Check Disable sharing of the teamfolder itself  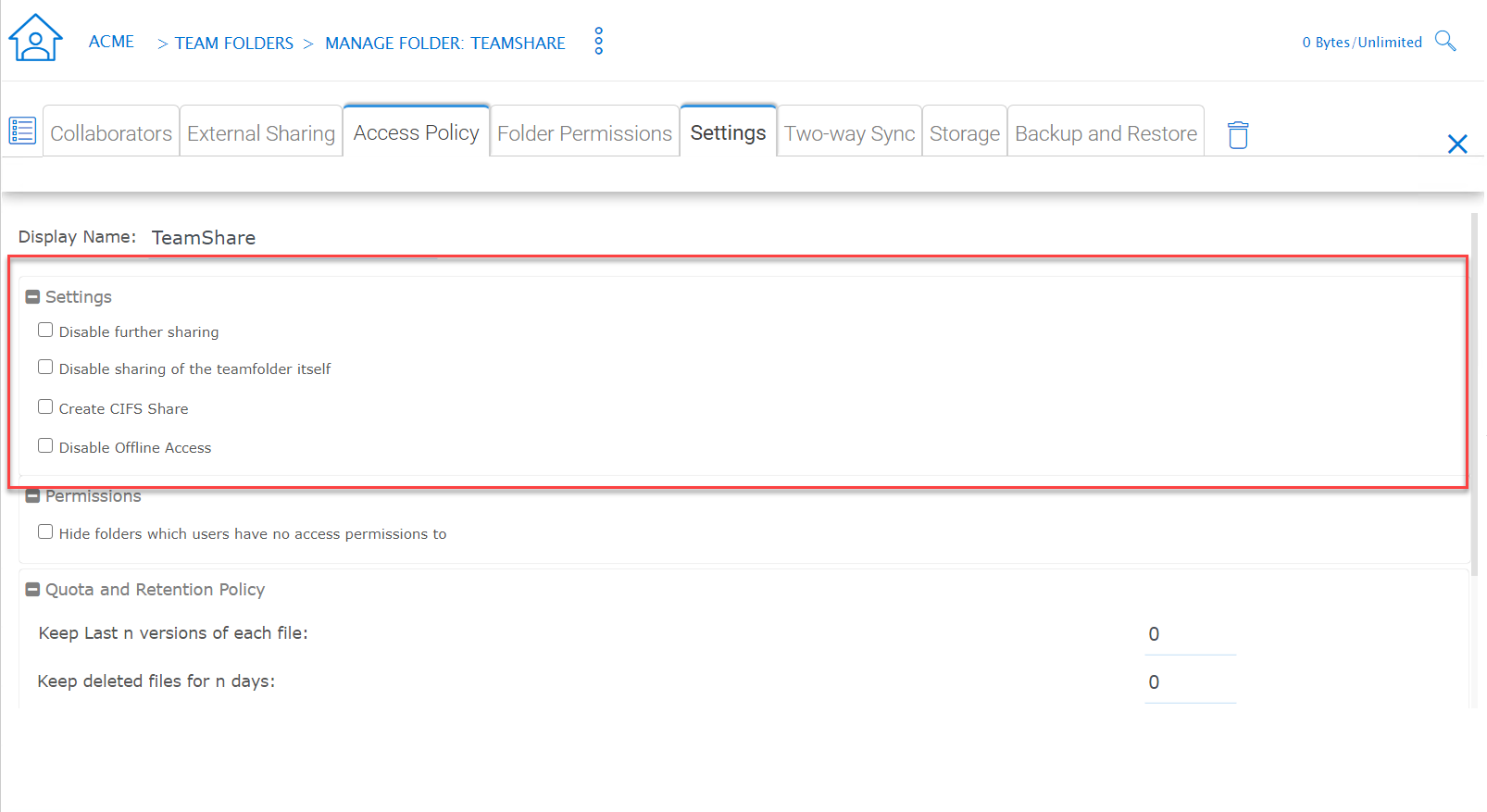click(x=45, y=367)
